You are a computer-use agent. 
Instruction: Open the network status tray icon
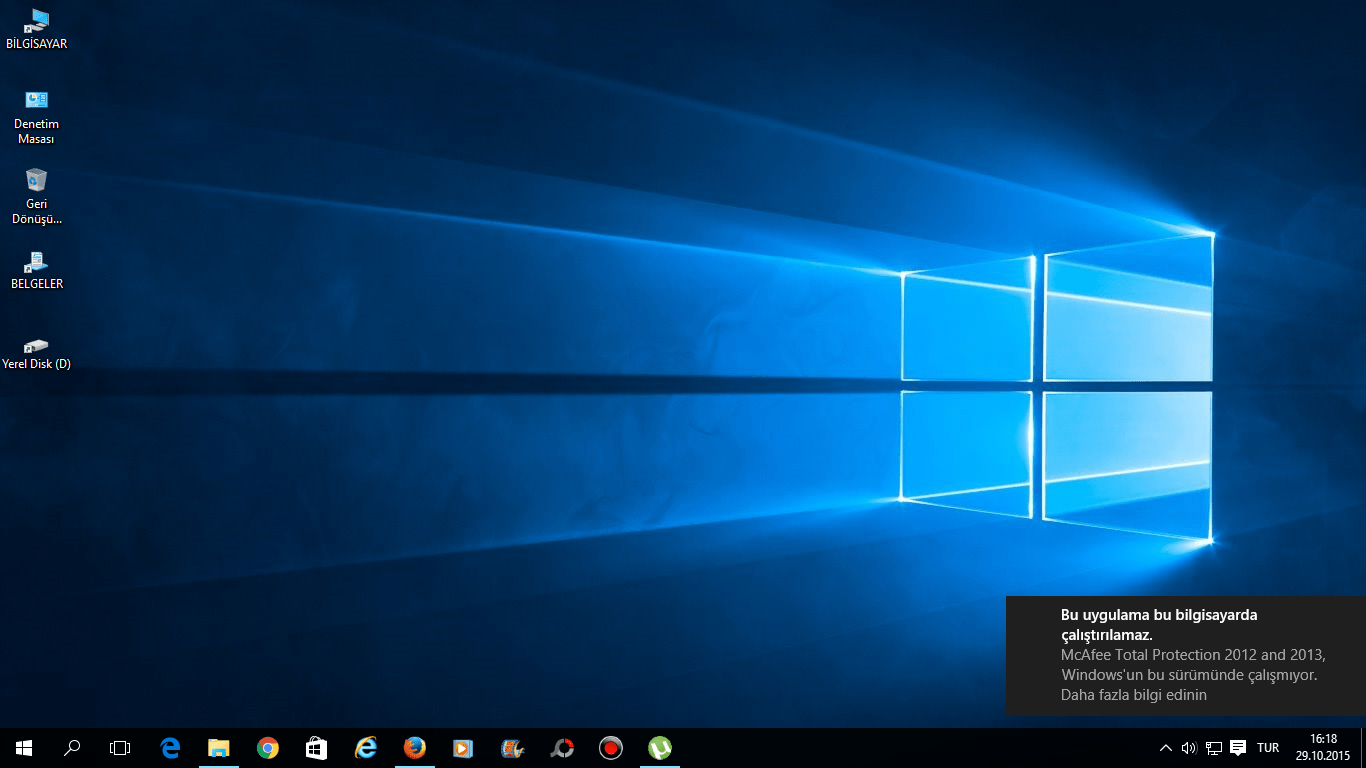click(x=1214, y=748)
